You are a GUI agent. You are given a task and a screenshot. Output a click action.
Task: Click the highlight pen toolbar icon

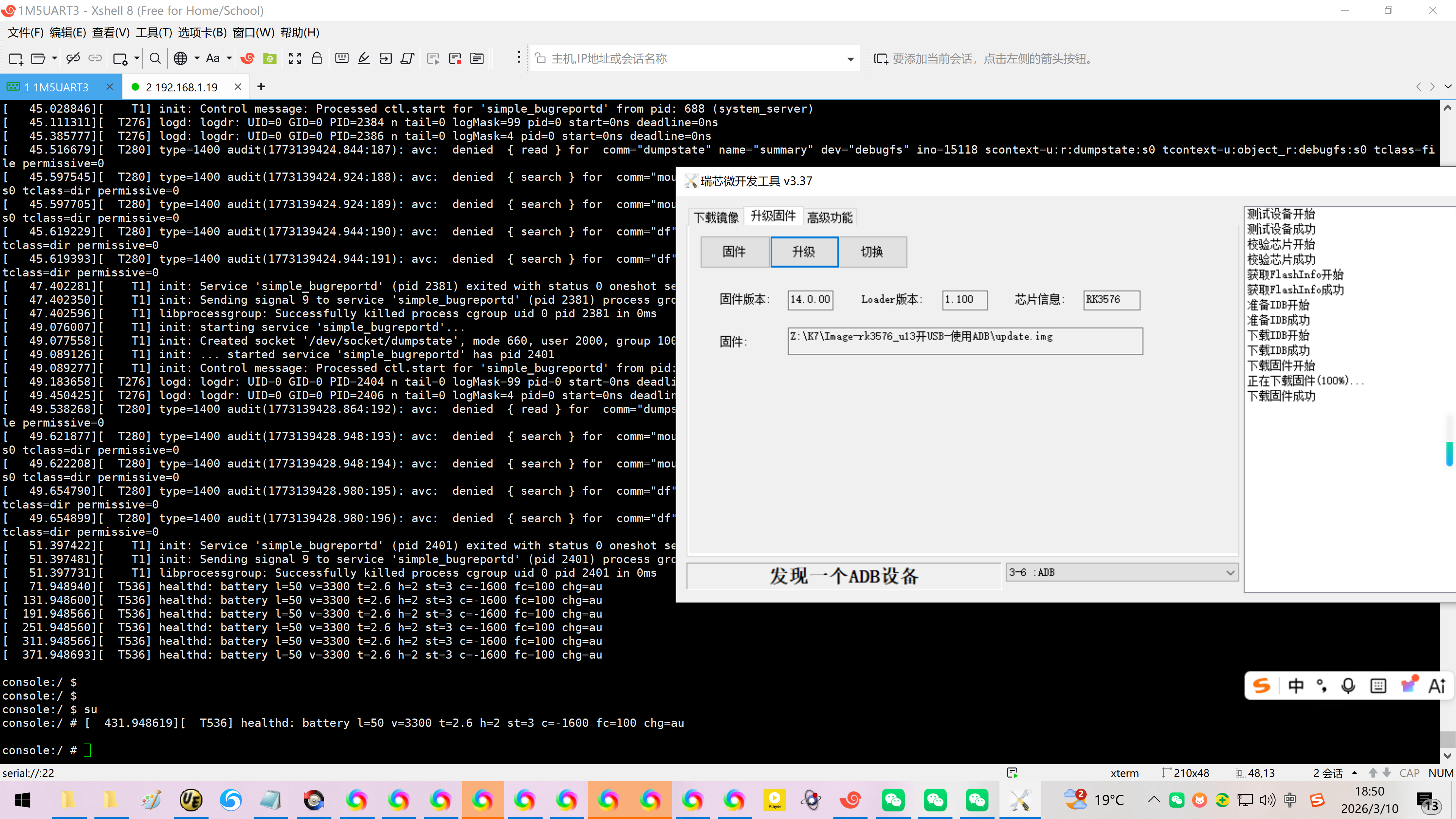coord(364,58)
